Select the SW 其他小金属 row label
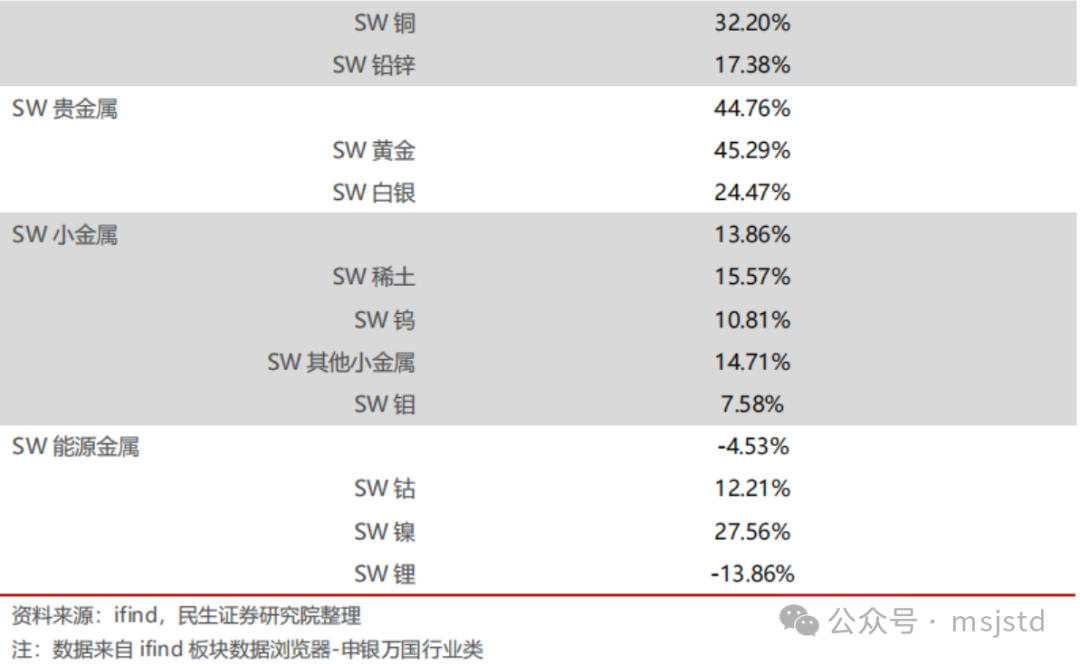 click(x=342, y=362)
